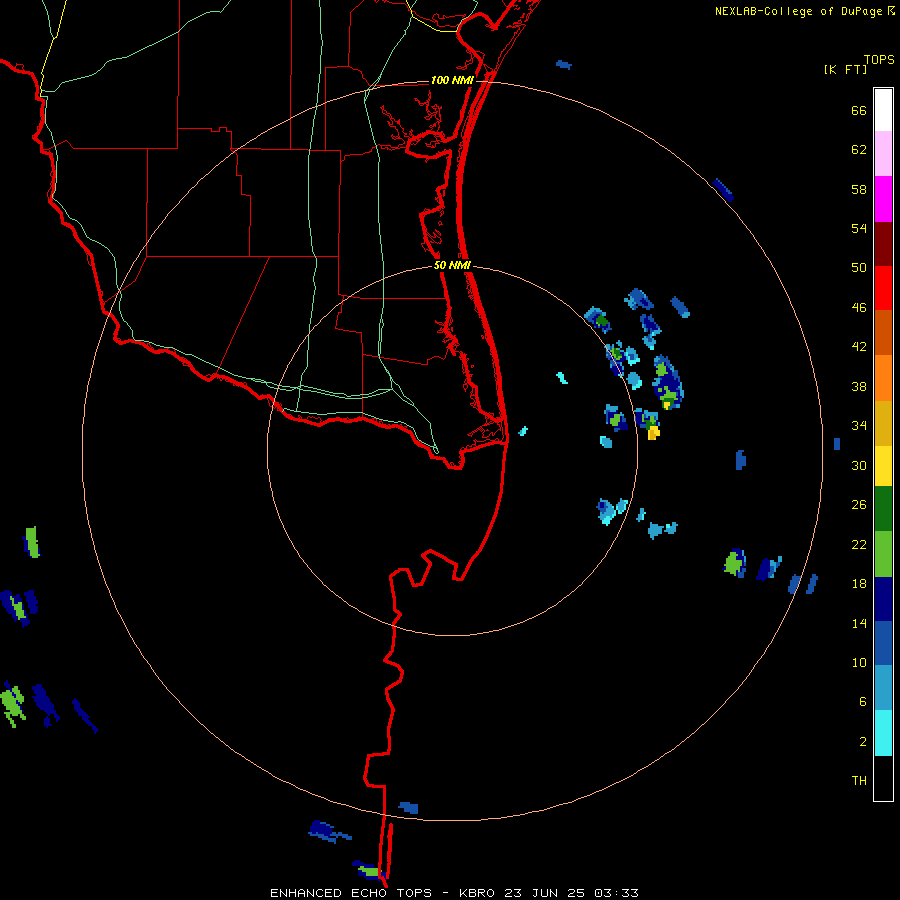Click the medium blue band between 10 and 14
The image size is (900, 900).
click(x=883, y=643)
